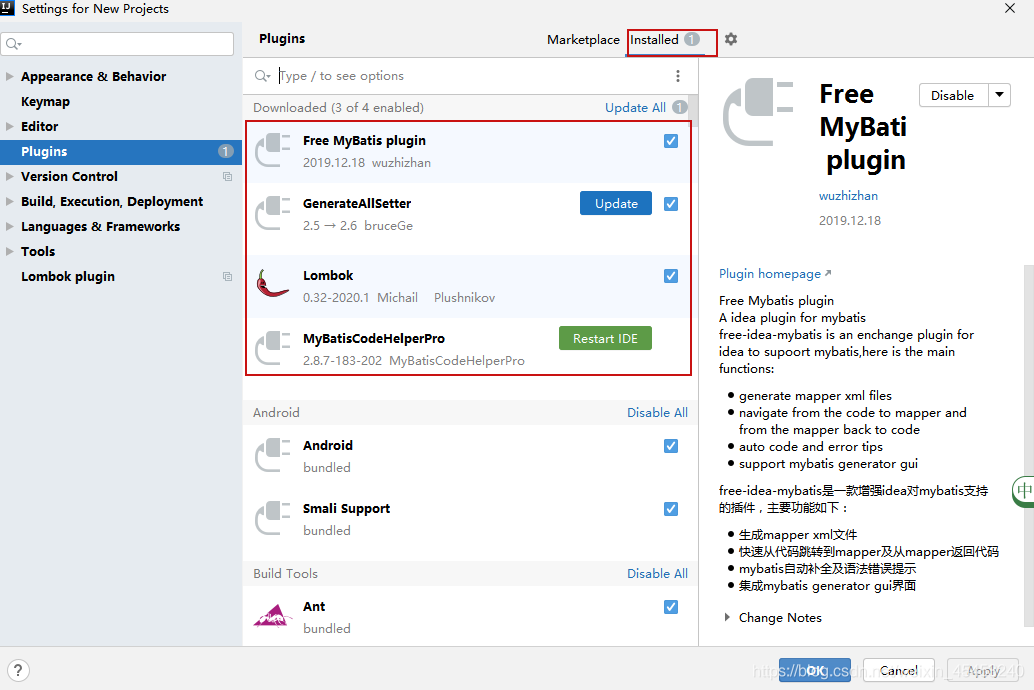Close the Settings dialog window
The height and width of the screenshot is (690, 1034).
1010,9
